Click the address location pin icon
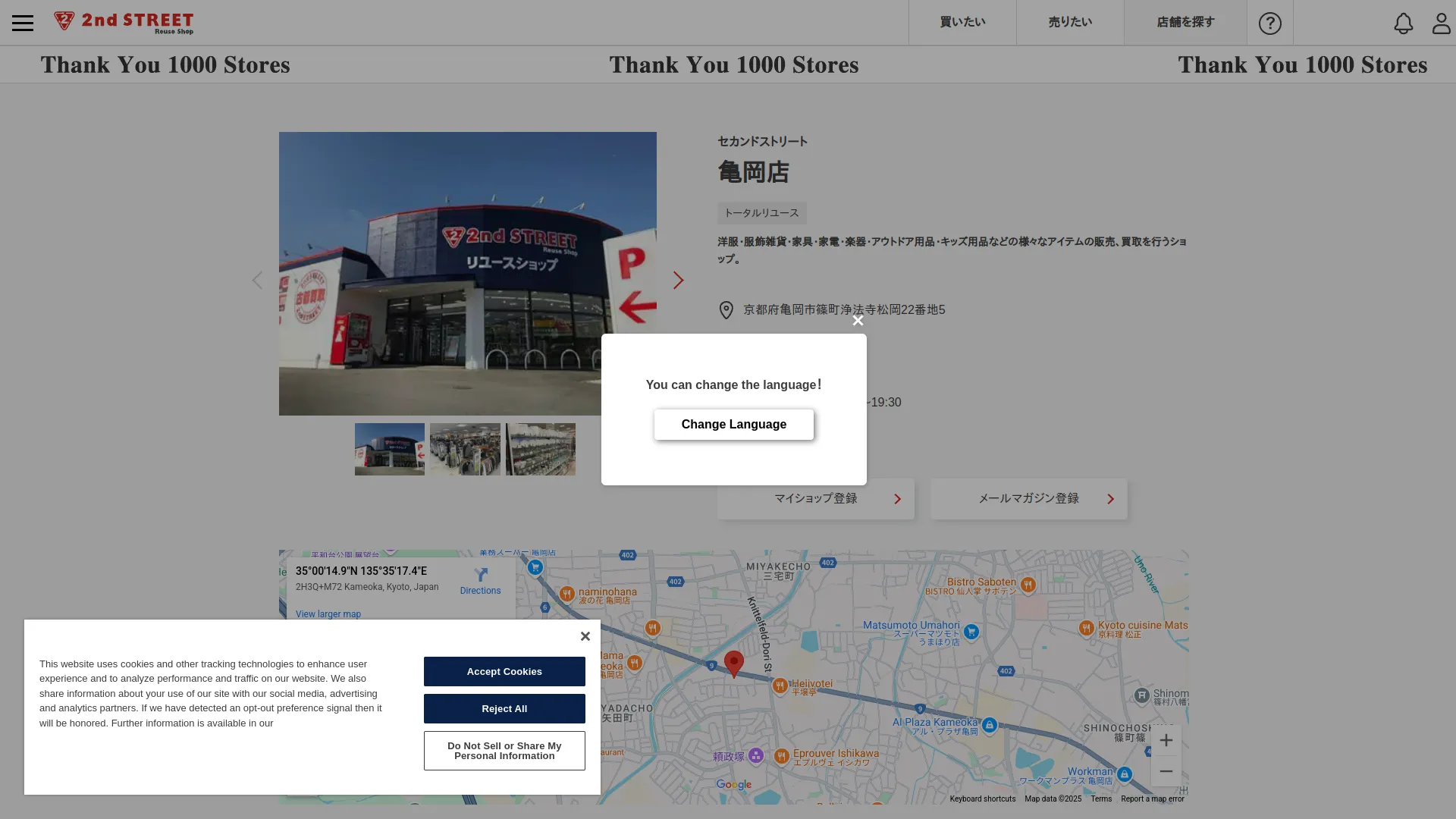The width and height of the screenshot is (1456, 819). [726, 310]
